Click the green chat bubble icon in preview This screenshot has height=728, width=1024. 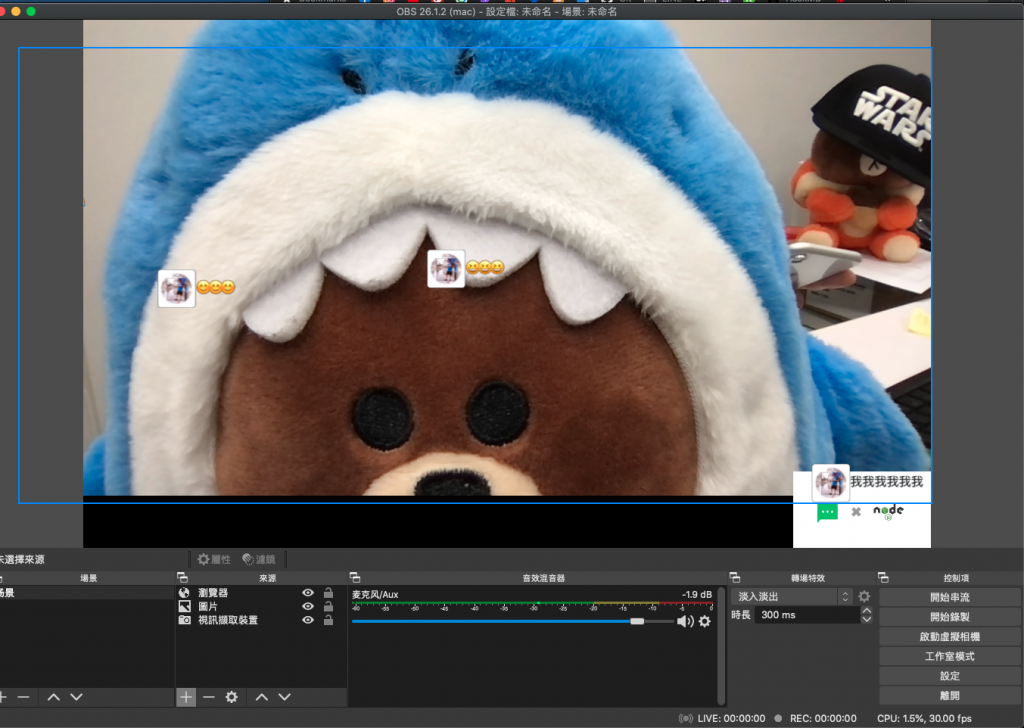pos(827,512)
